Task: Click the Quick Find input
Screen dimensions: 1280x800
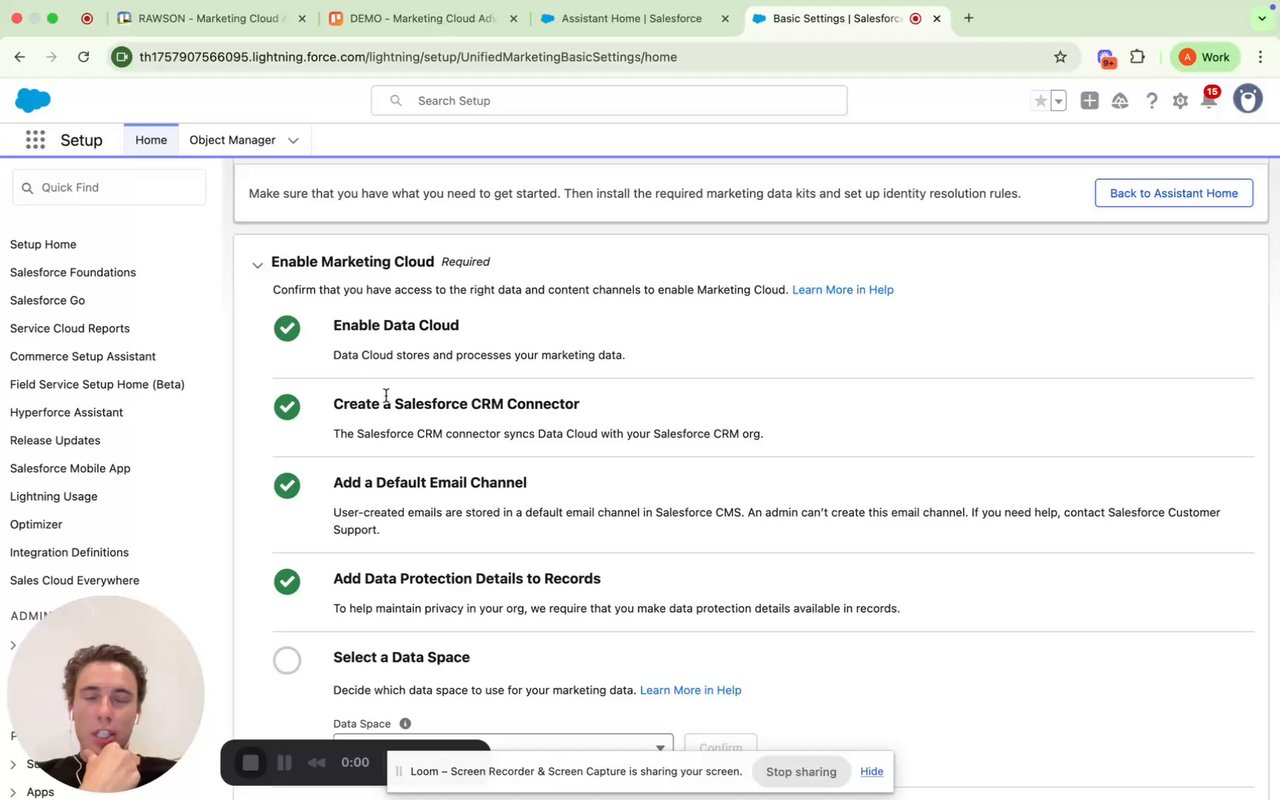Action: click(109, 188)
